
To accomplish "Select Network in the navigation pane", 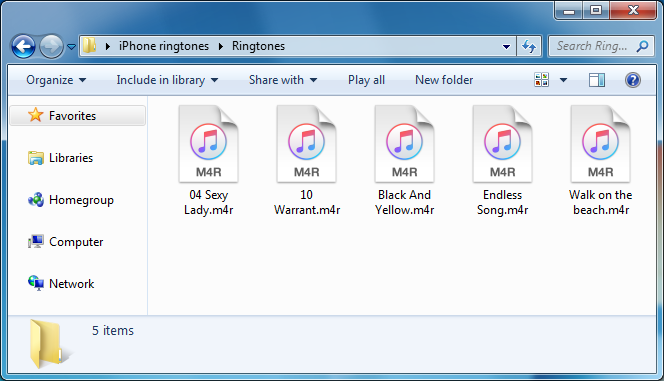I will (x=72, y=284).
